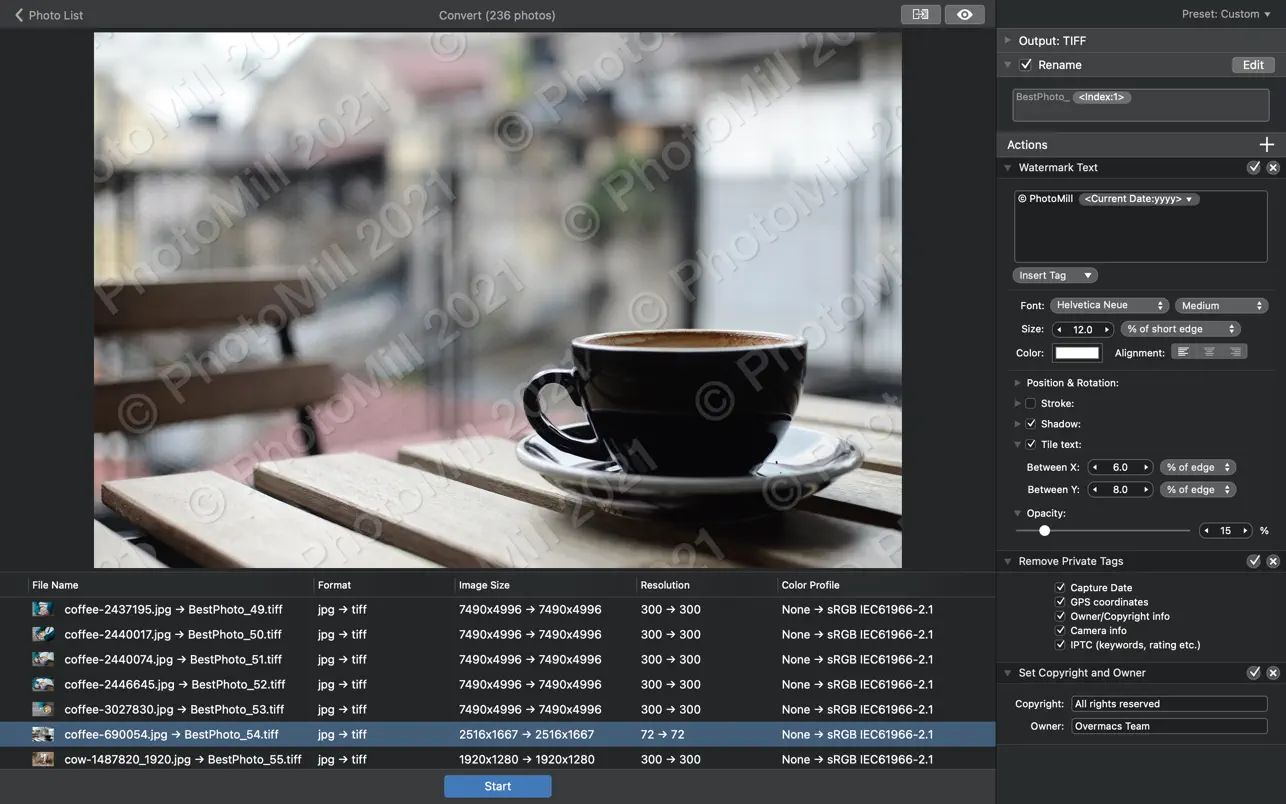Screen dimensions: 1286x804
Task: Open the Helvetica Neue font dropdown
Action: point(1109,305)
